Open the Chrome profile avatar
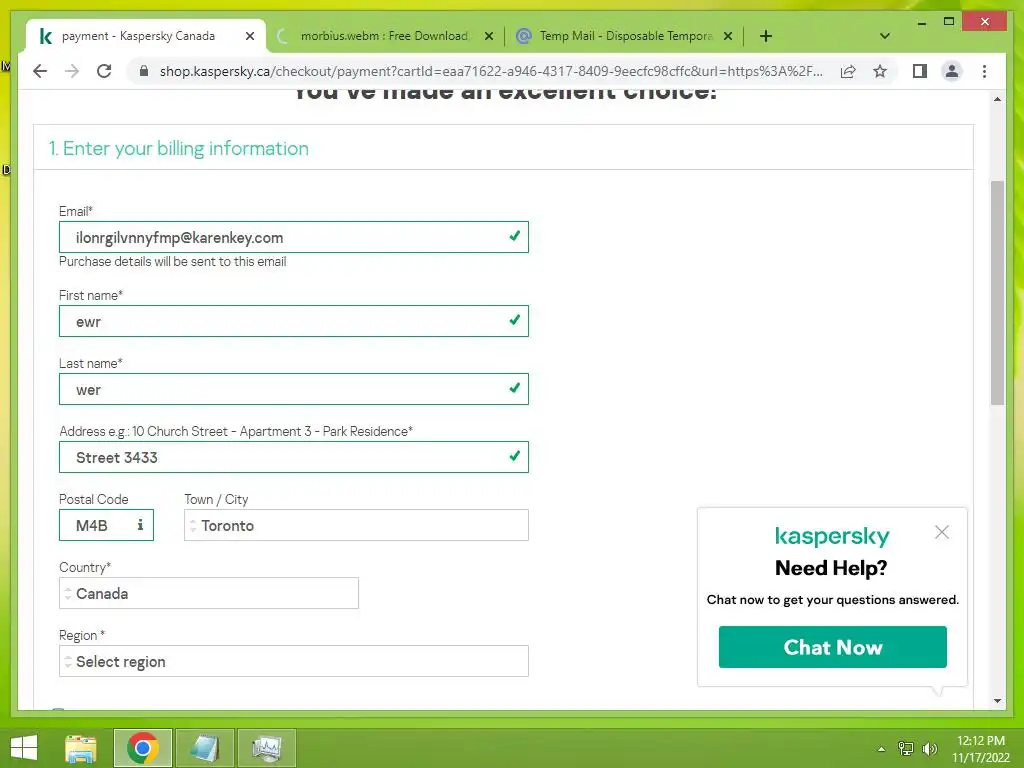 coord(952,71)
